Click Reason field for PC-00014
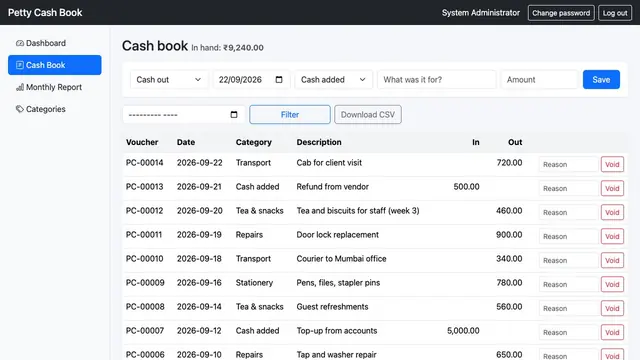Image resolution: width=640 pixels, height=360 pixels. [x=568, y=164]
